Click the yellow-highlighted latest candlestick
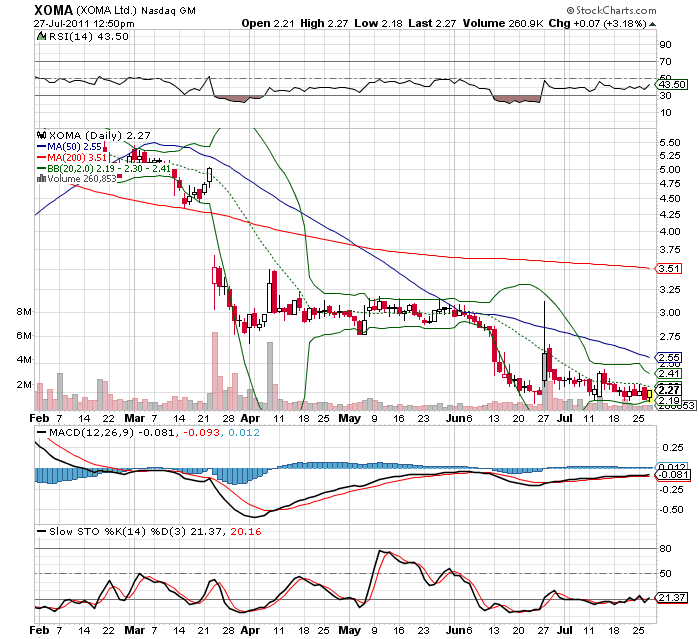 (650, 395)
